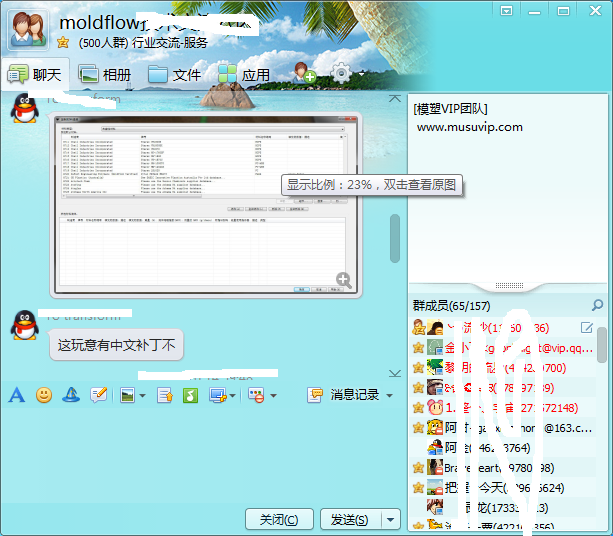
Task: Click the message blocking icon
Action: 257,395
